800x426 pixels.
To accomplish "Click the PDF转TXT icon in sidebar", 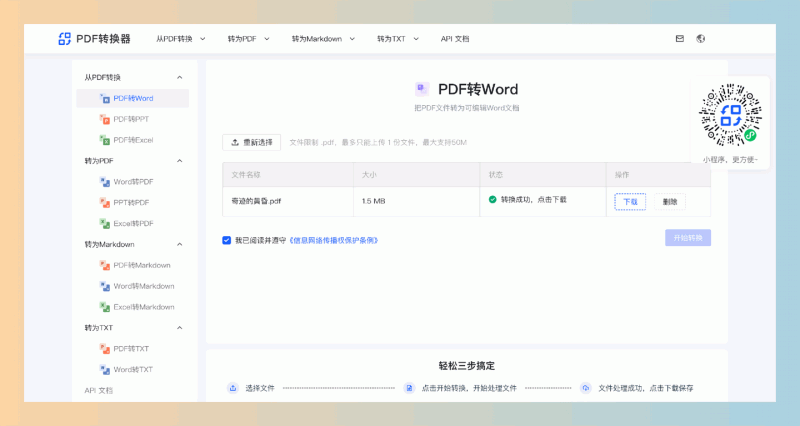I will click(x=105, y=349).
